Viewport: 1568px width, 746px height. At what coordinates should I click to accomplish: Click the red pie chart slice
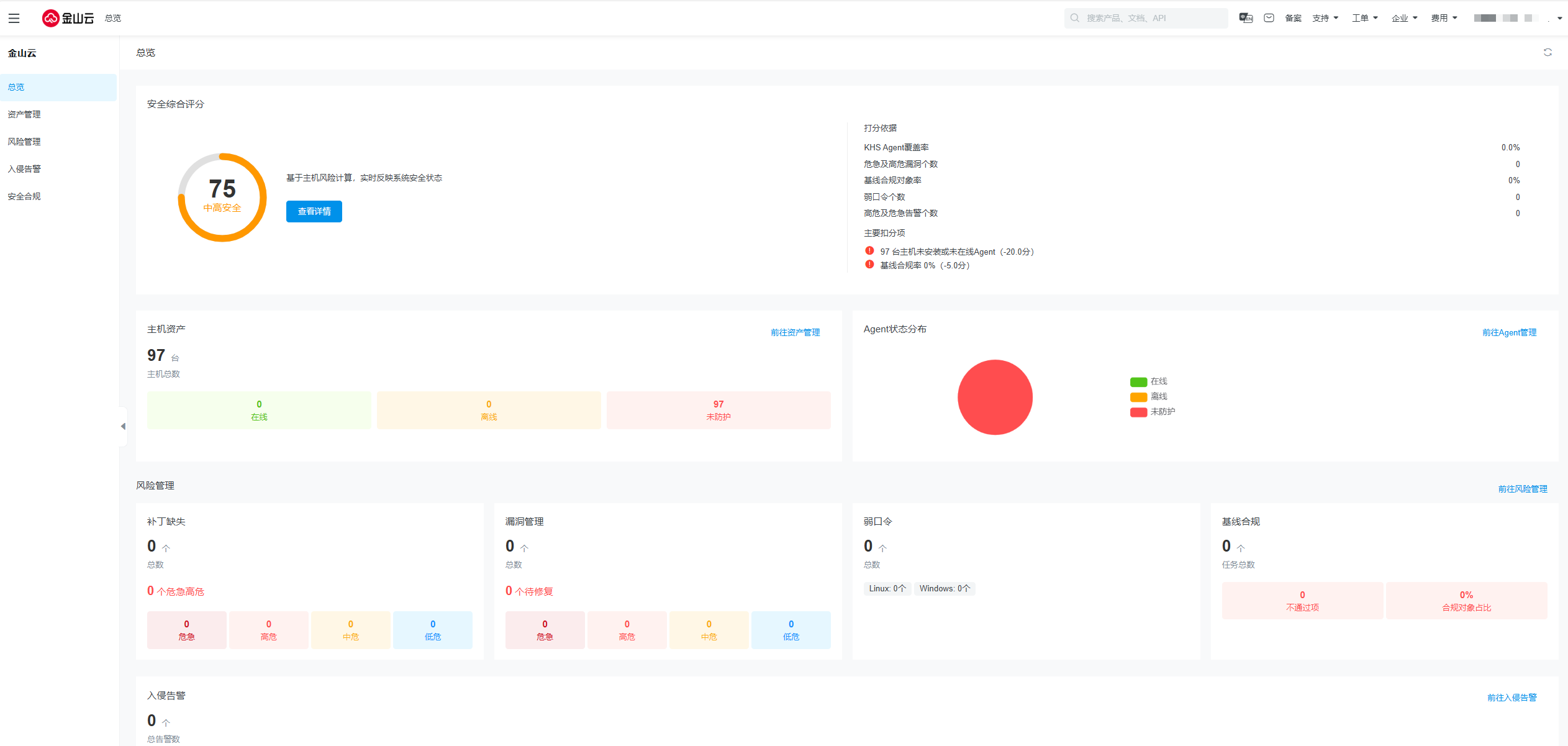tap(995, 398)
